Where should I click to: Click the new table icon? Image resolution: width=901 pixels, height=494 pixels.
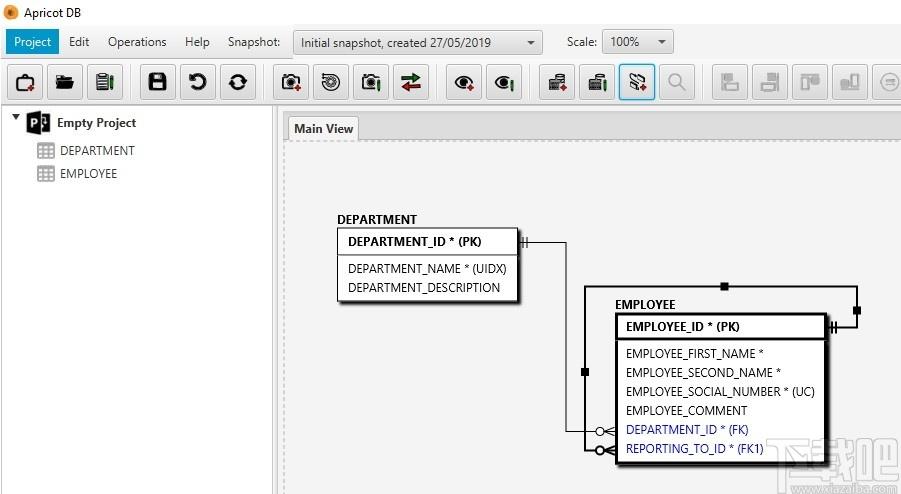click(x=557, y=82)
